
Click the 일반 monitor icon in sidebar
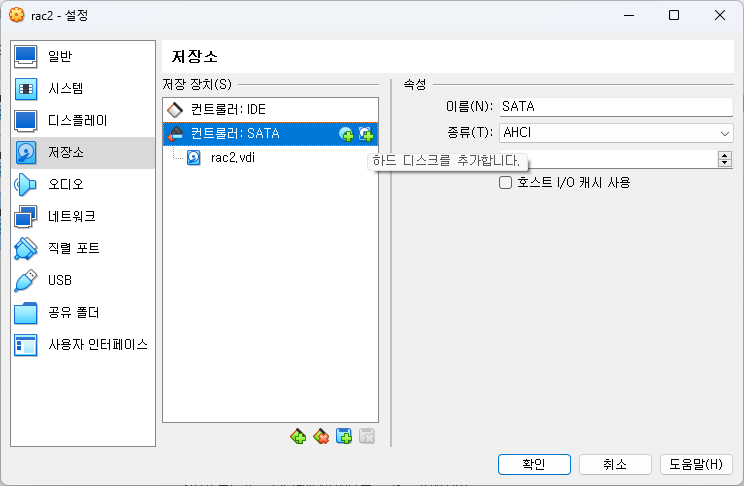tap(26, 56)
